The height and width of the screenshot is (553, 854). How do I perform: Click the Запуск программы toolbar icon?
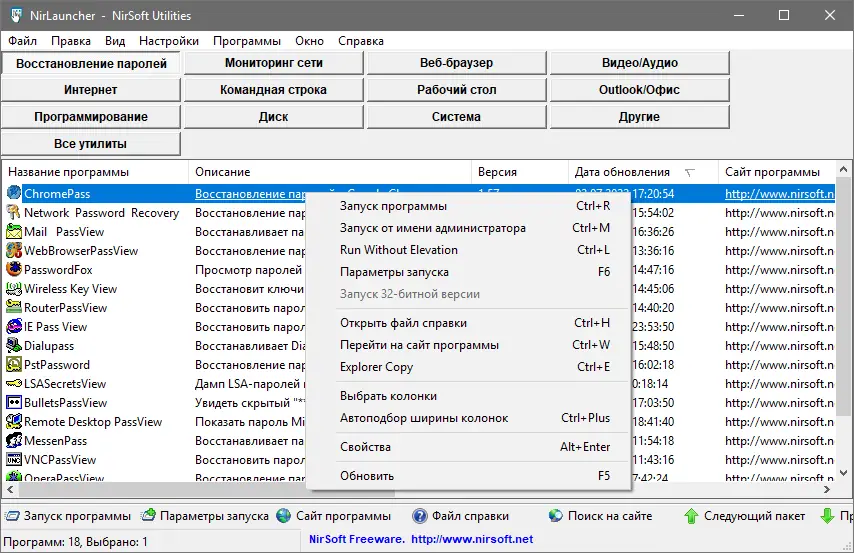[x=12, y=515]
